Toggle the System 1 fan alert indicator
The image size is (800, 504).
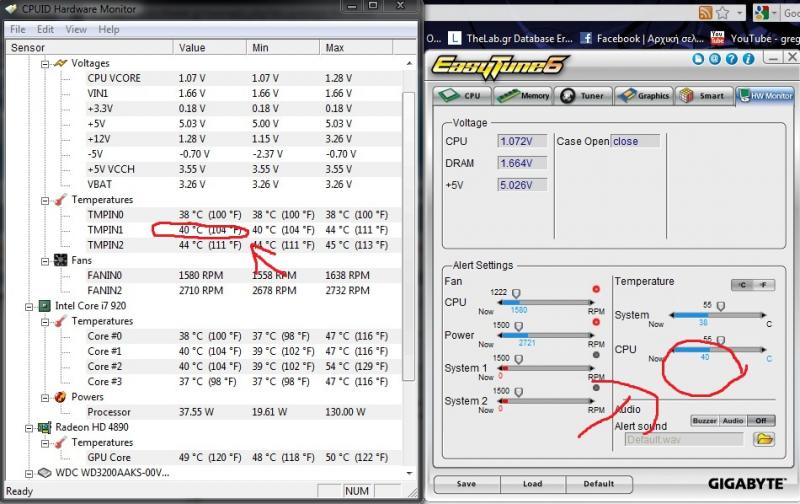tap(596, 355)
